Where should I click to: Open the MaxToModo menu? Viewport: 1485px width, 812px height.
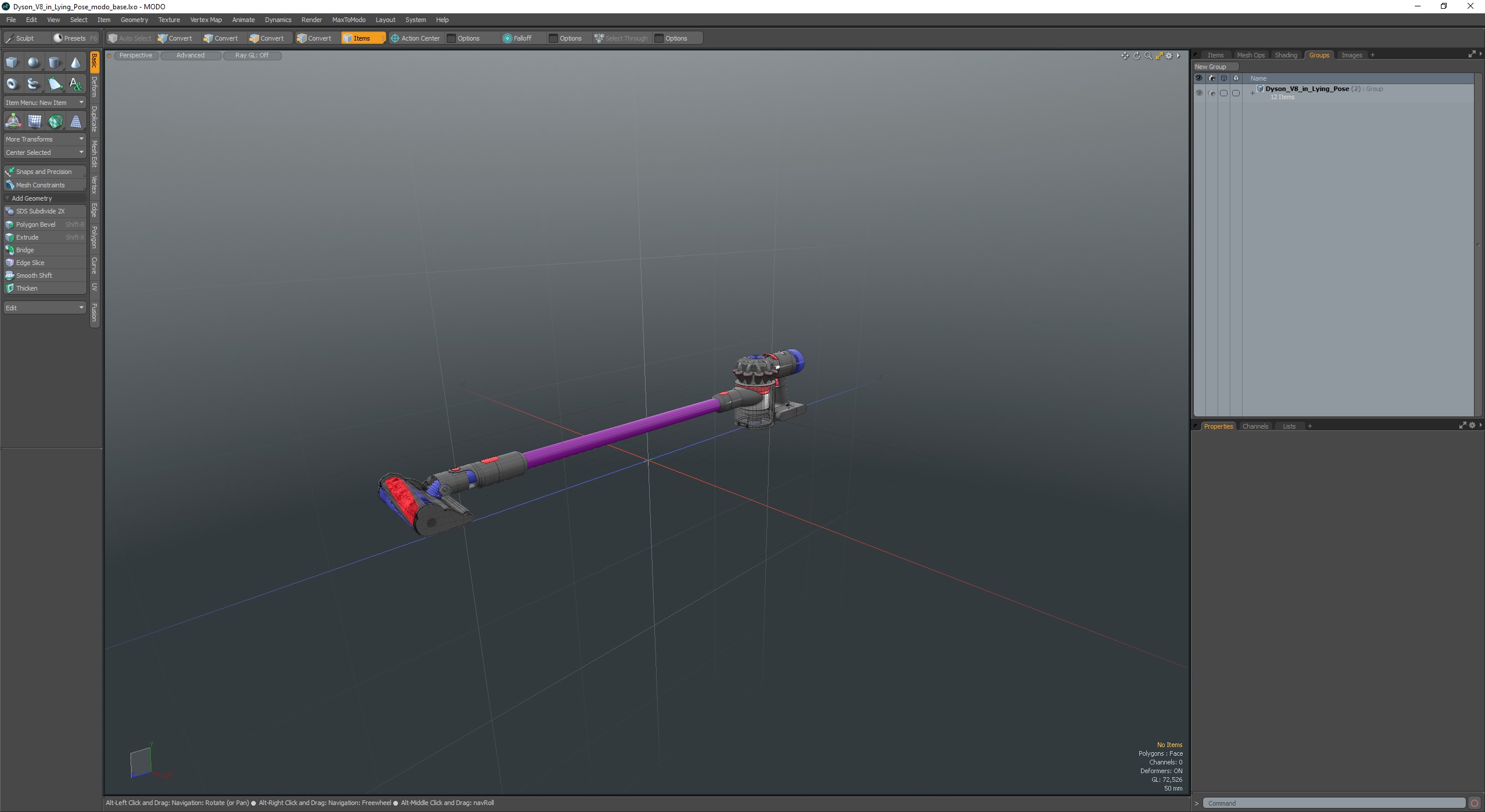coord(349,20)
